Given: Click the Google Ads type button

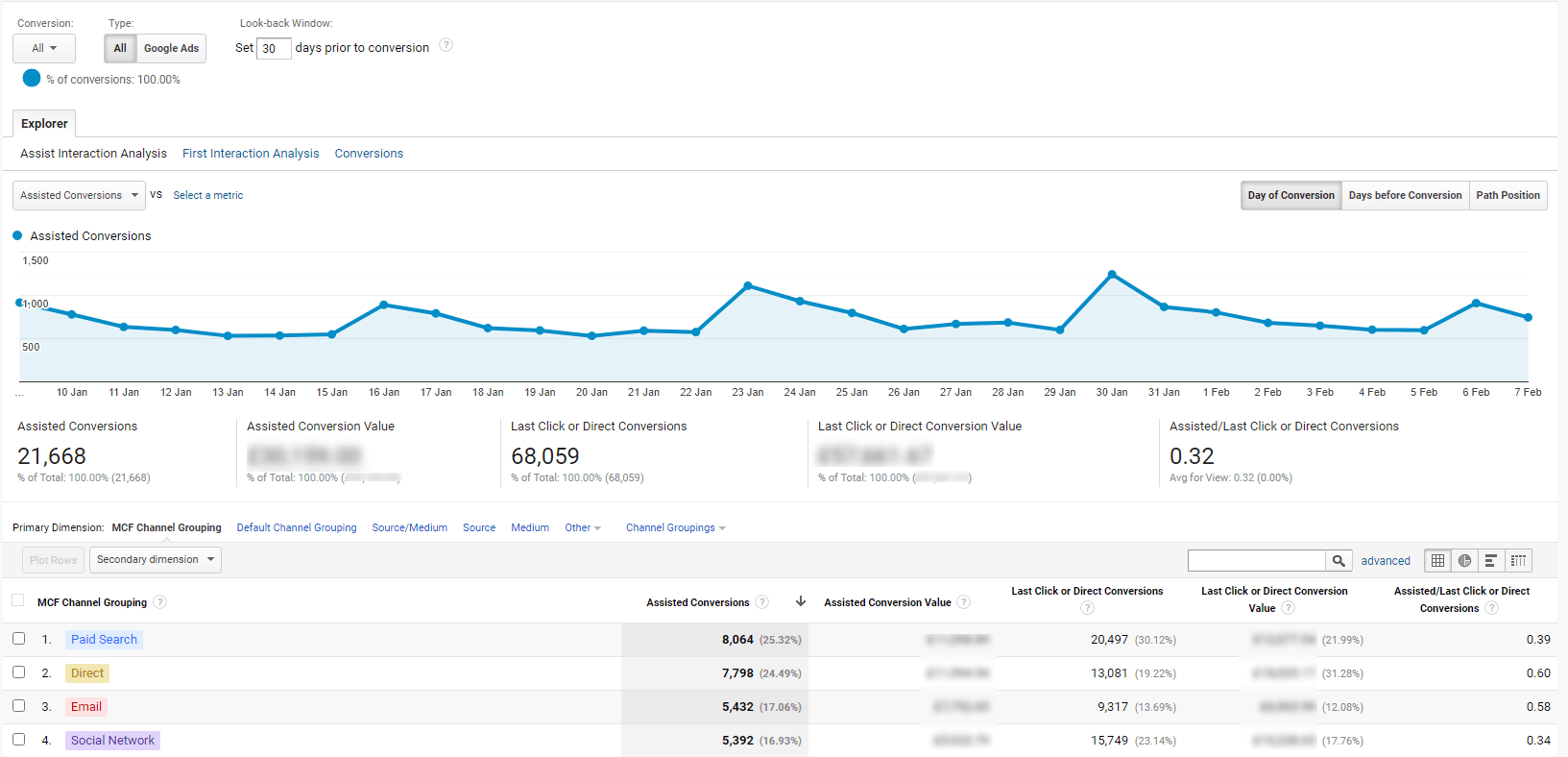Looking at the screenshot, I should [171, 48].
